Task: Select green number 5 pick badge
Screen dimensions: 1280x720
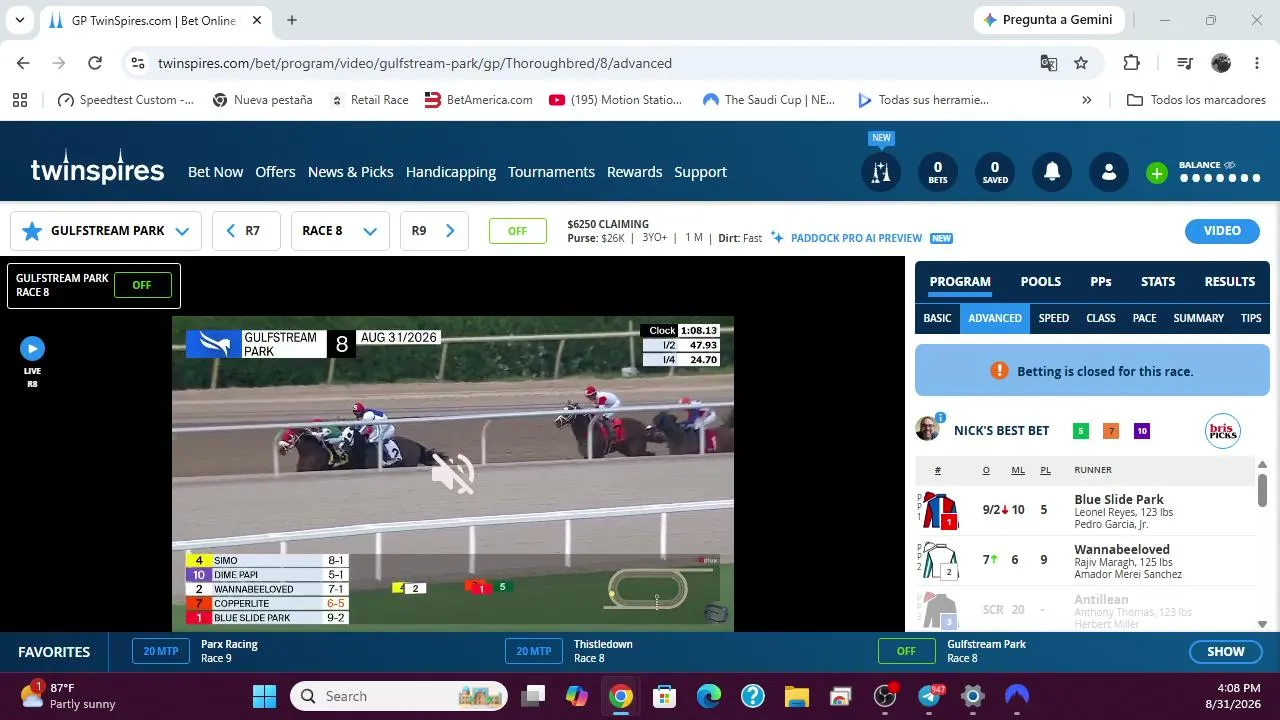Action: point(1080,431)
